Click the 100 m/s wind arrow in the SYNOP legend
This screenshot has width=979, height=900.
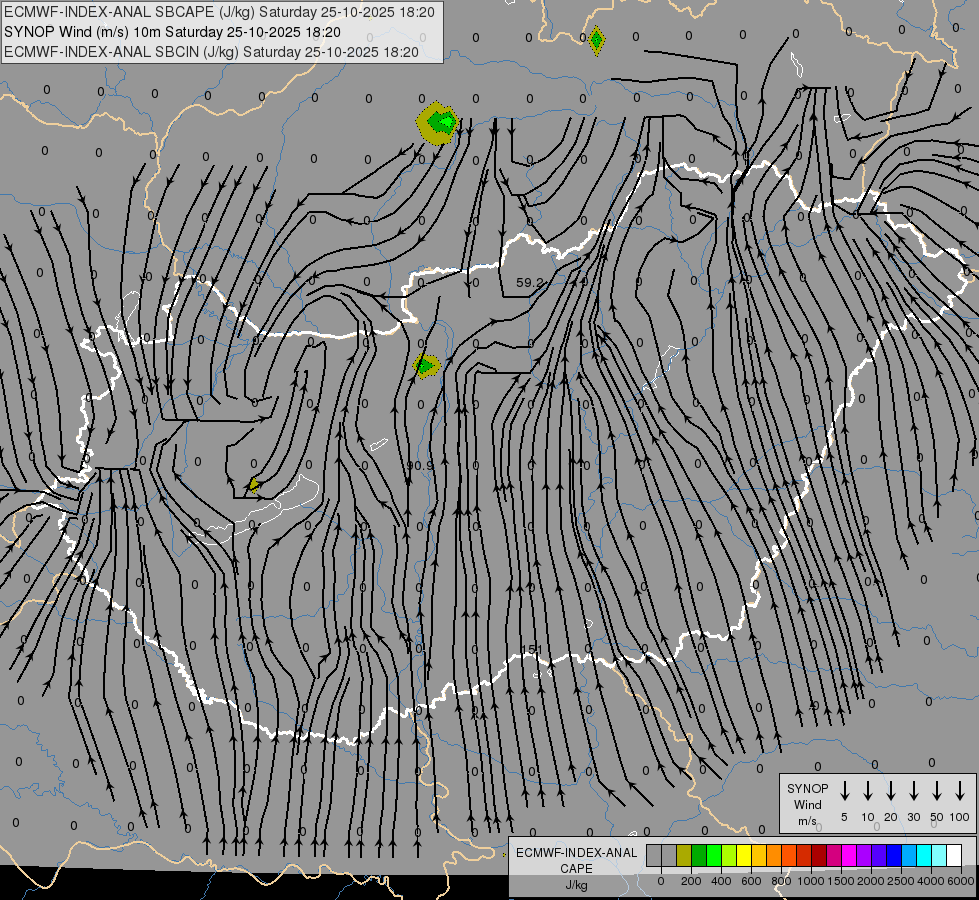(x=960, y=790)
